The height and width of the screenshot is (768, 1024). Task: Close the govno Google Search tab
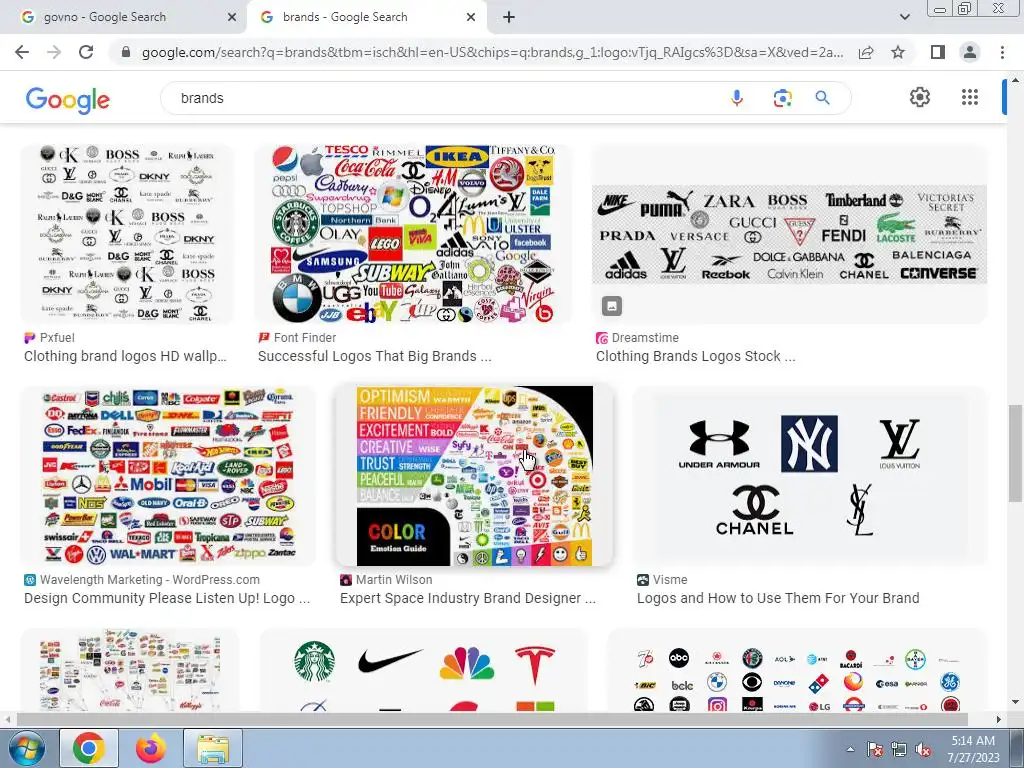[232, 18]
